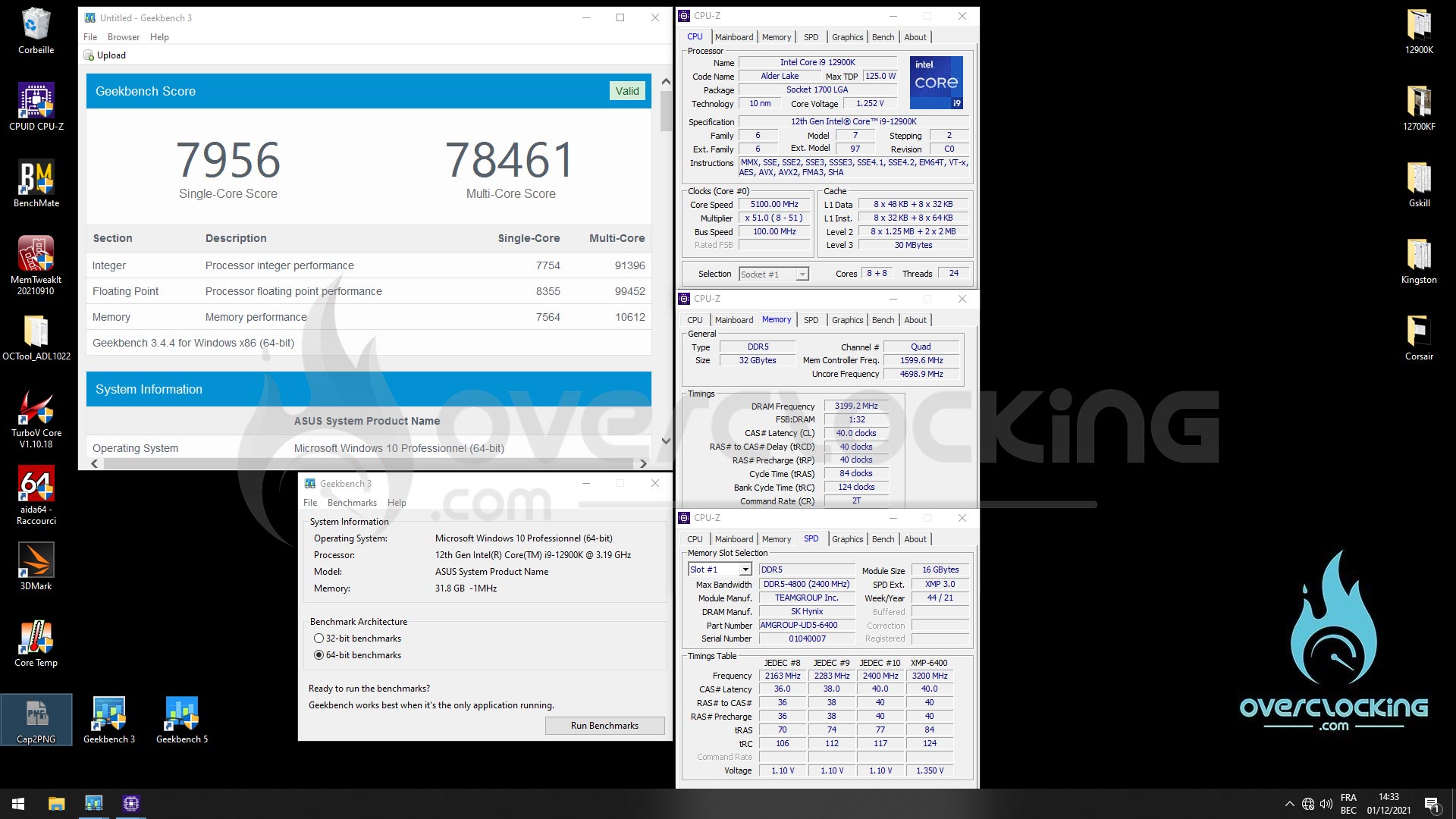Open the Windows Start menu
The height and width of the screenshot is (819, 1456).
click(18, 804)
